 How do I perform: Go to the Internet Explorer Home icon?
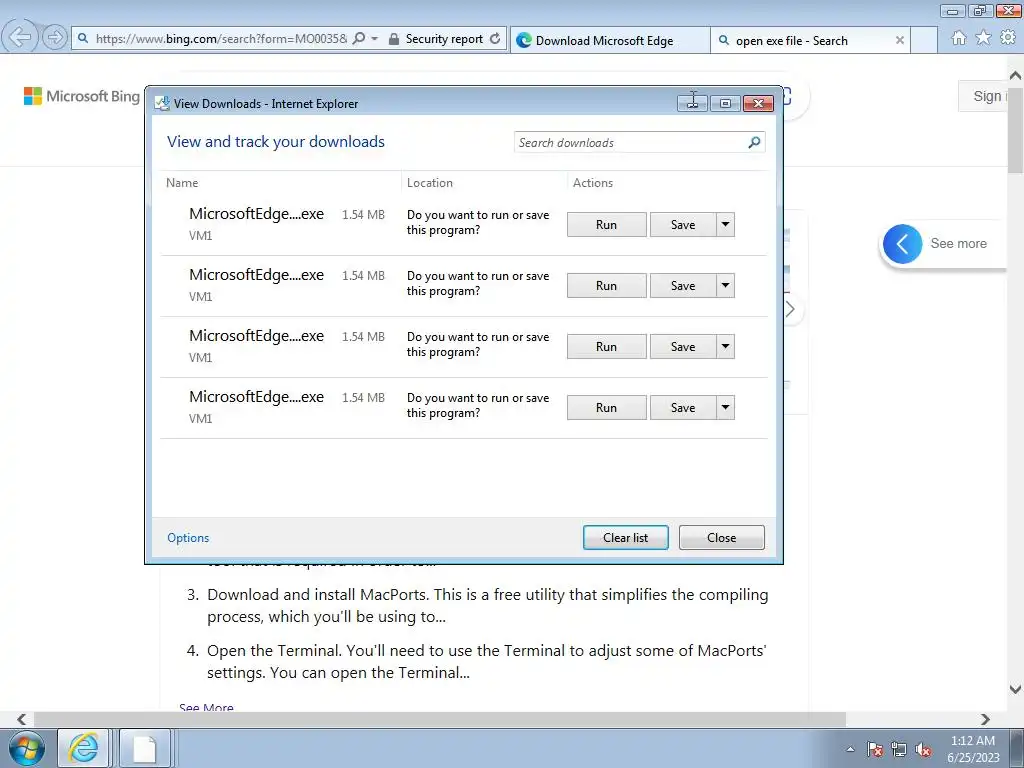[x=959, y=38]
